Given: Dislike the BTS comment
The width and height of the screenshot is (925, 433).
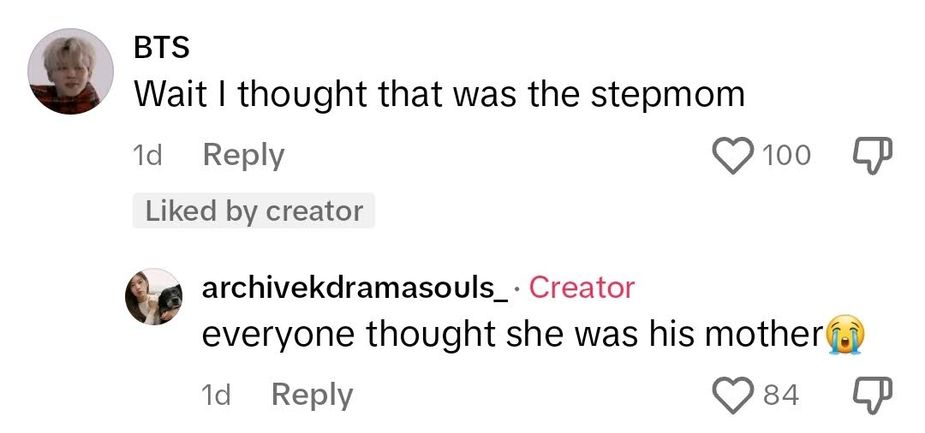Looking at the screenshot, I should pos(869,155).
